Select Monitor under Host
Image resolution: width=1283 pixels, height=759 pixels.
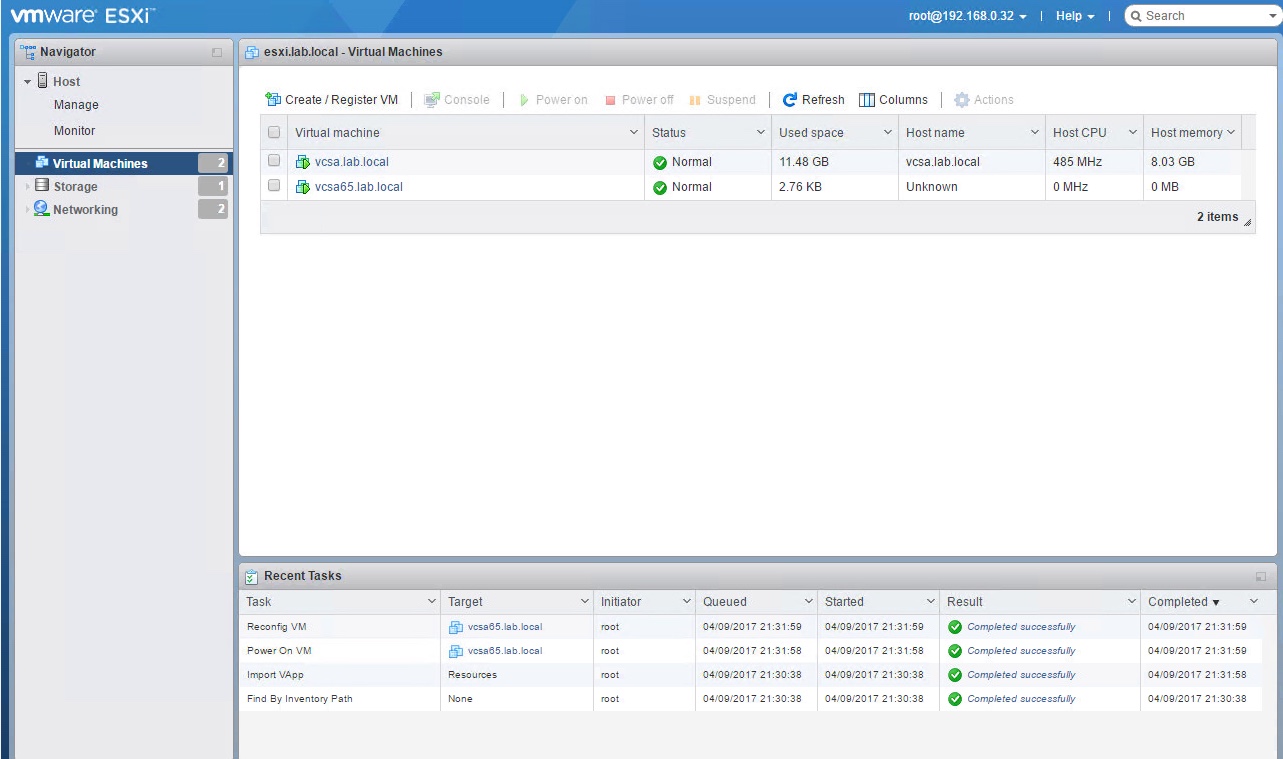click(x=75, y=131)
